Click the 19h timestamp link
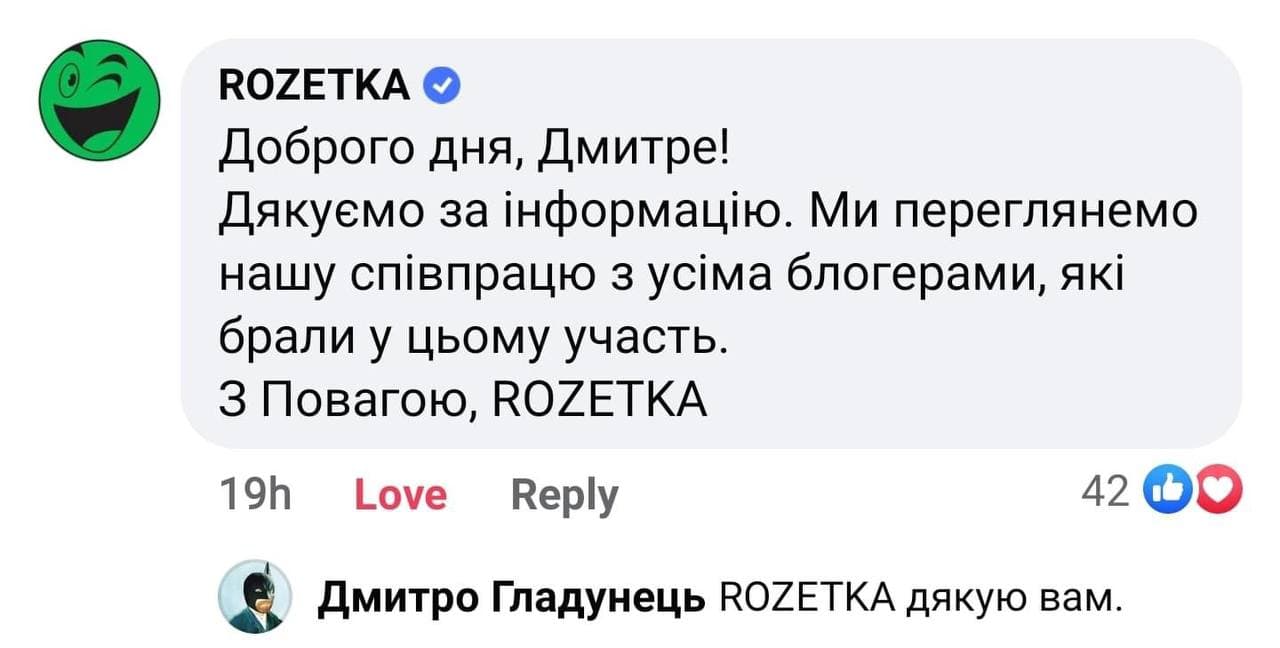 click(x=254, y=491)
